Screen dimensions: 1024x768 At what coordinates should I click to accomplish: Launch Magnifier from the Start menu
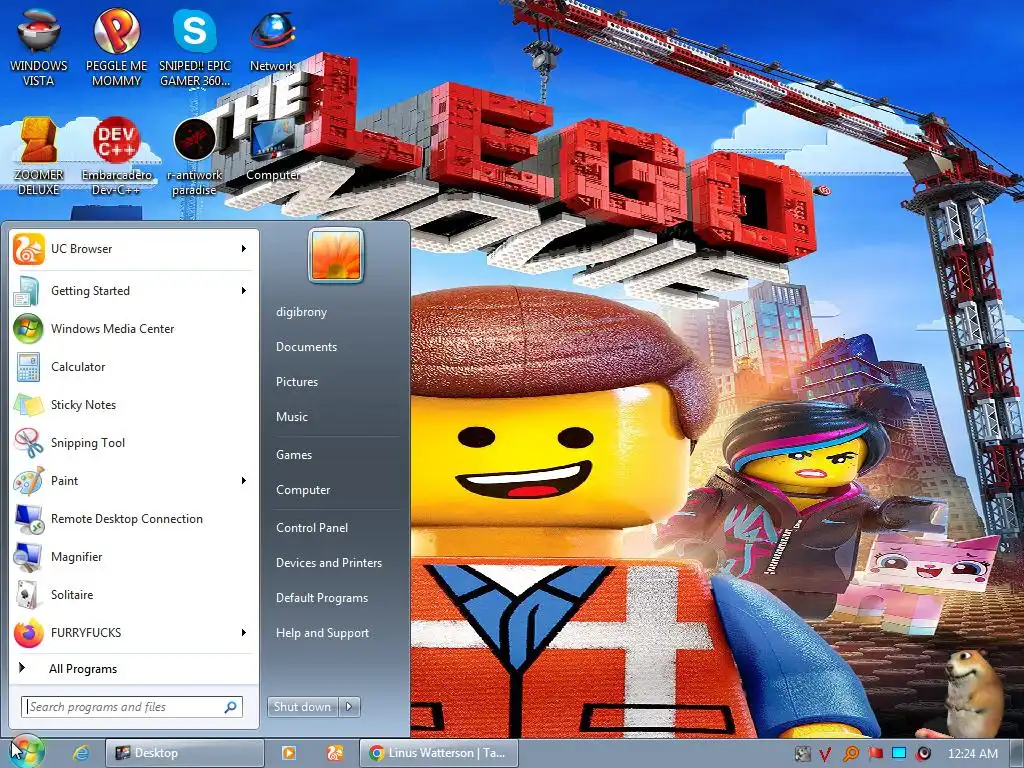pyautogui.click(x=133, y=557)
